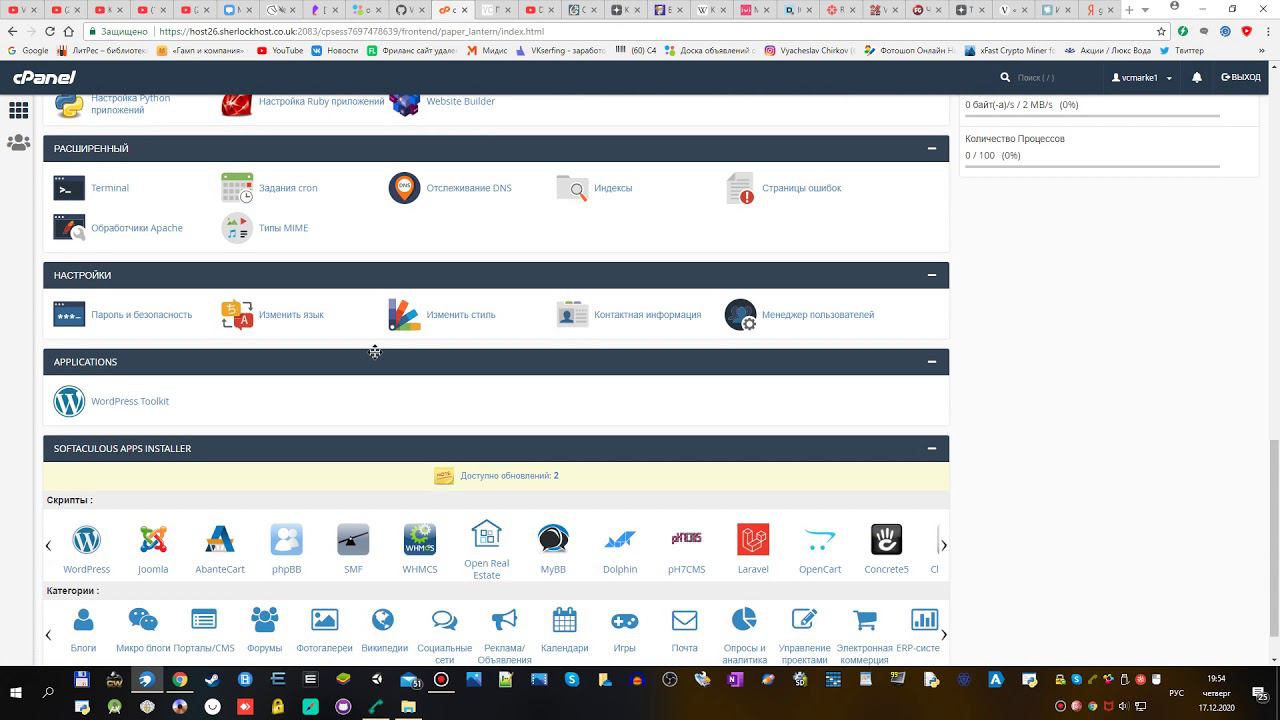Click the cPanel logo
The height and width of the screenshot is (720, 1280).
(44, 77)
